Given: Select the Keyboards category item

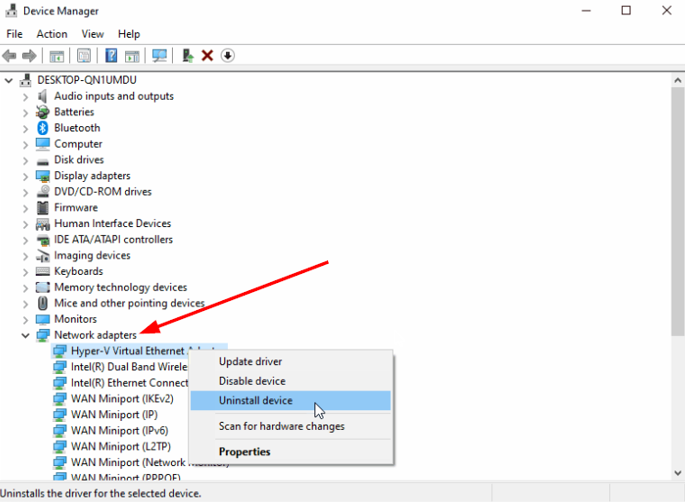Looking at the screenshot, I should 78,271.
